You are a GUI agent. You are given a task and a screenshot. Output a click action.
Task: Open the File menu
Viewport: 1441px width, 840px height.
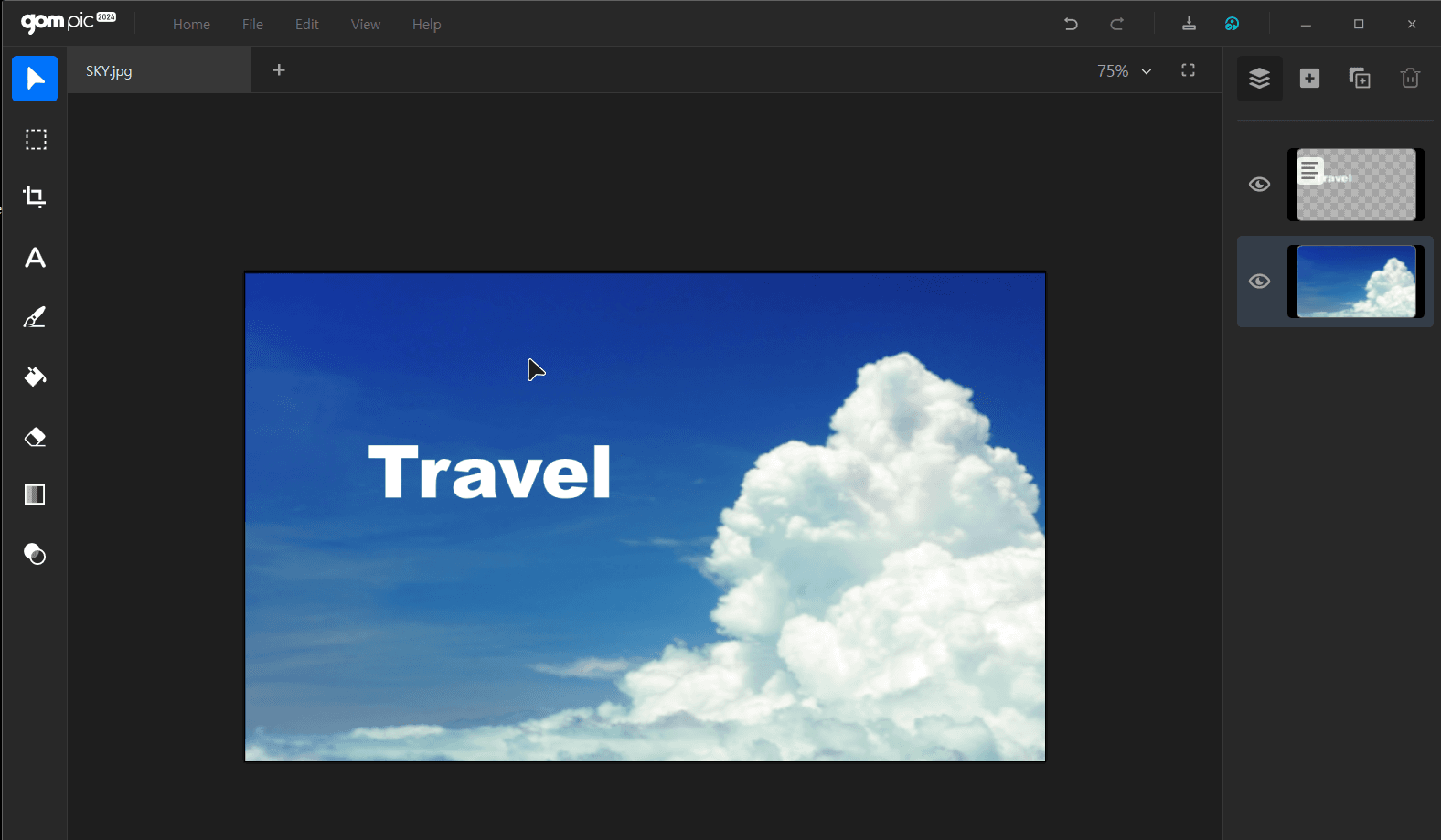coord(252,25)
